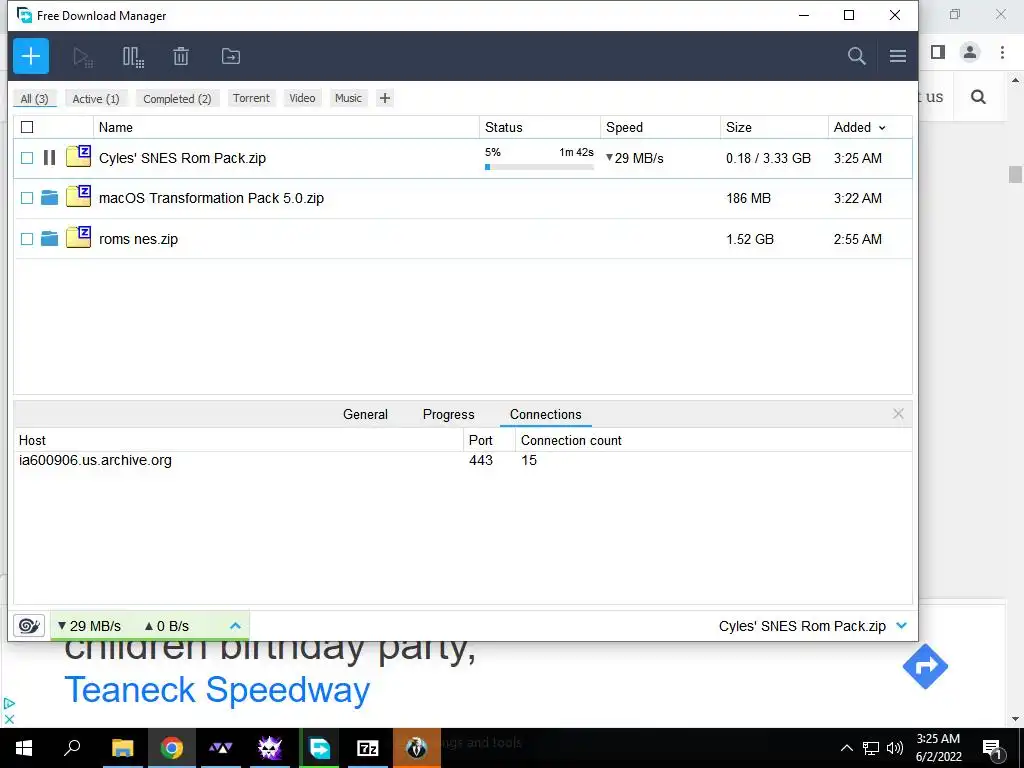The height and width of the screenshot is (768, 1024).
Task: Check the box for Cyles' SNES Rom Pack.zip
Action: point(27,158)
